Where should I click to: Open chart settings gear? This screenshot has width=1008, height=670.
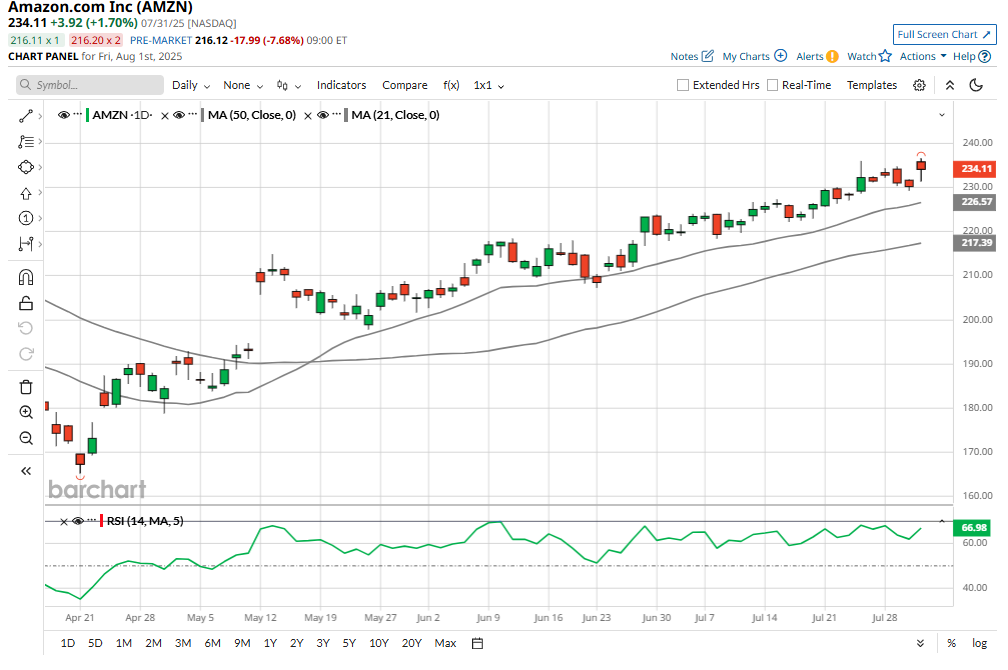point(919,85)
